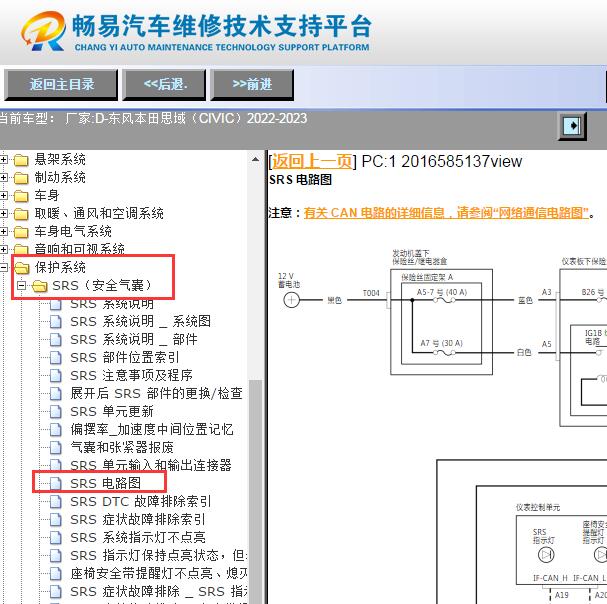
Task: Select the 车身电气系统 folder icon
Action: tap(21, 232)
